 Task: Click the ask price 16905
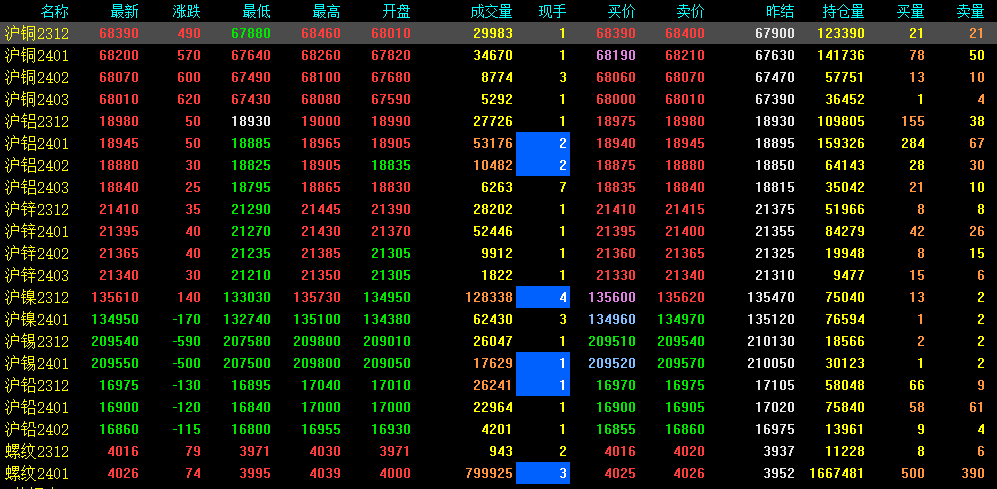[685, 408]
